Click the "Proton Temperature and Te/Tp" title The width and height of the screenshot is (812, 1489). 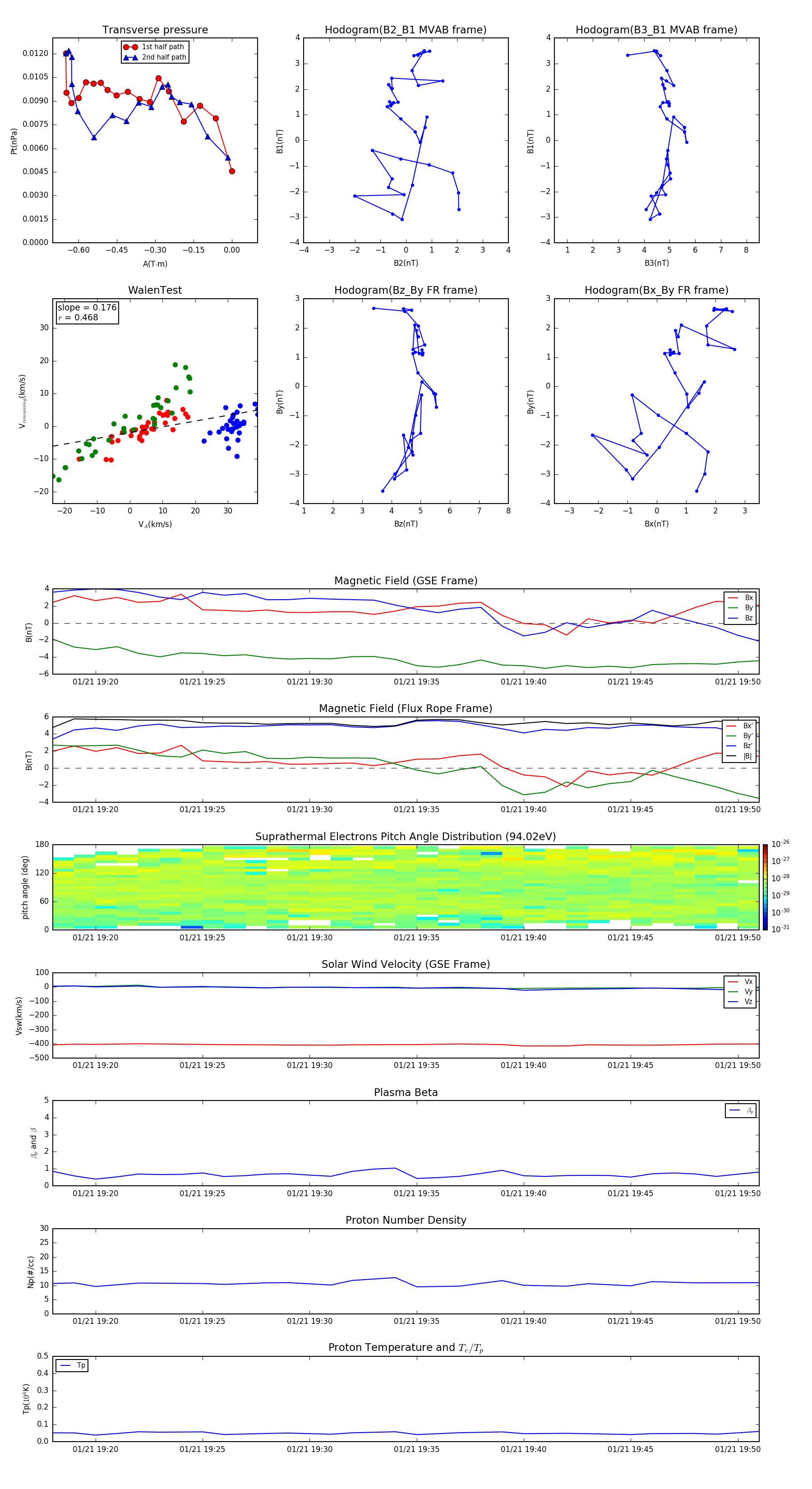406,1348
